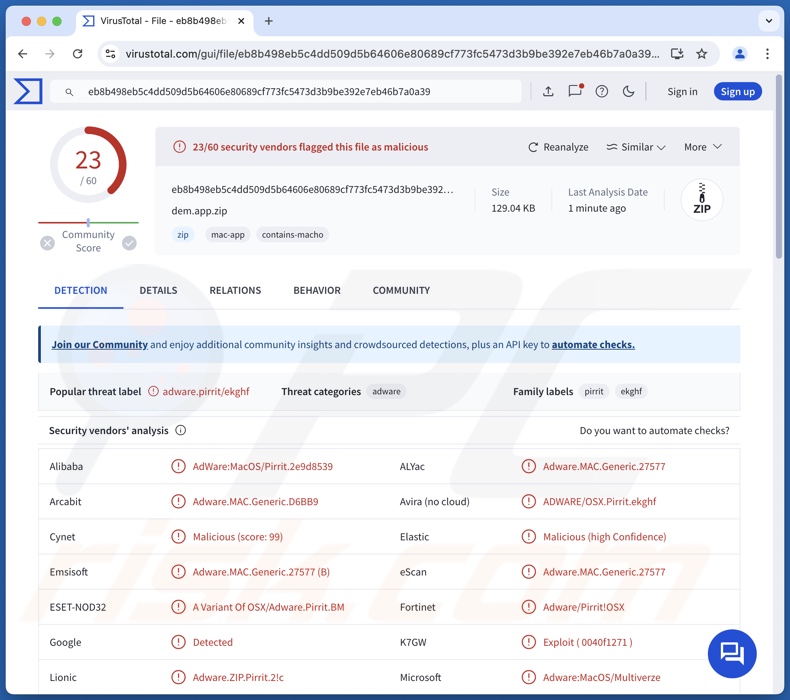Click info icon beside Security vendors' analysis
The height and width of the screenshot is (700, 790).
pyautogui.click(x=180, y=430)
